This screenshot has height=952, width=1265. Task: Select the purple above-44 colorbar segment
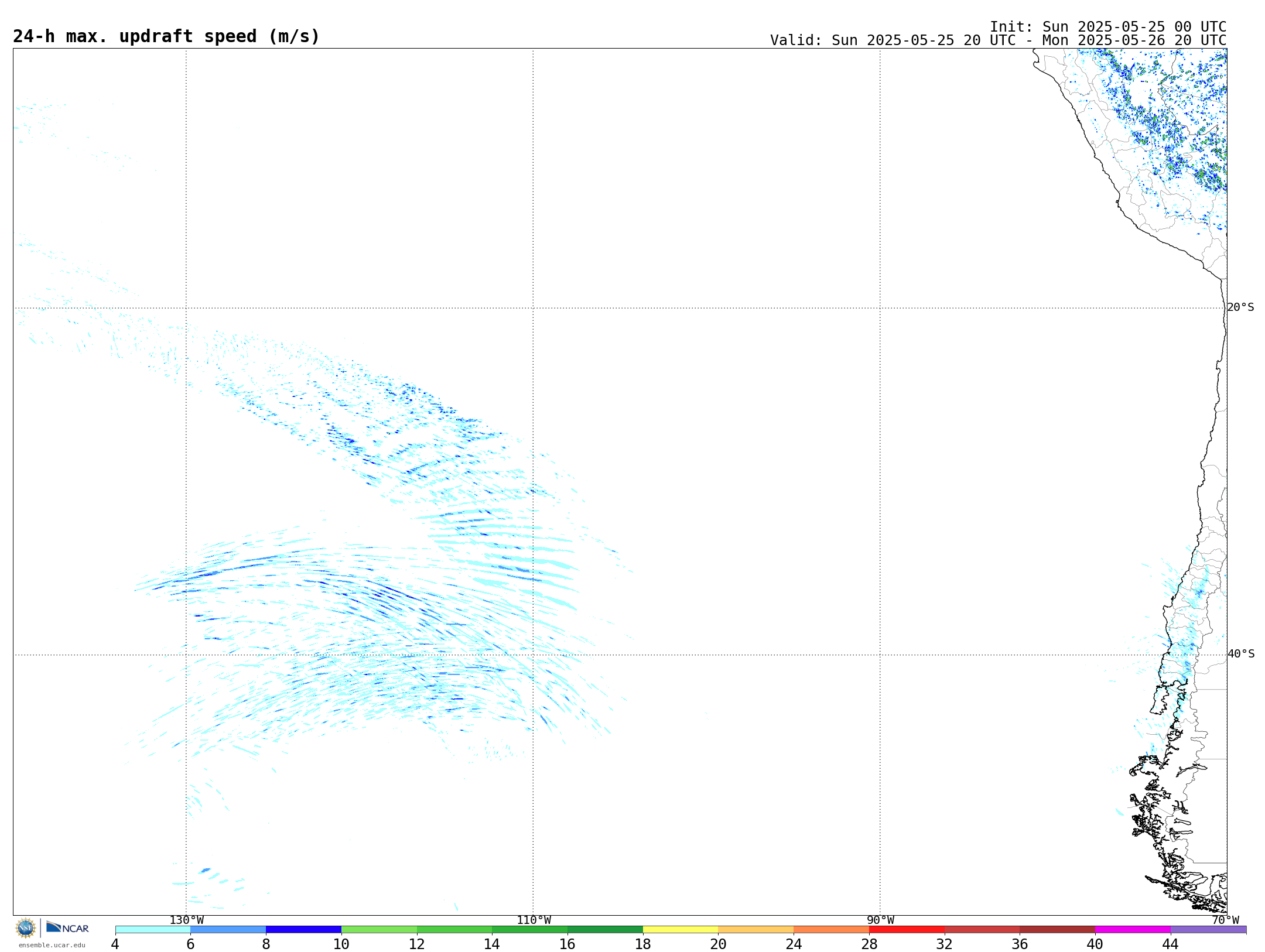[x=1209, y=930]
